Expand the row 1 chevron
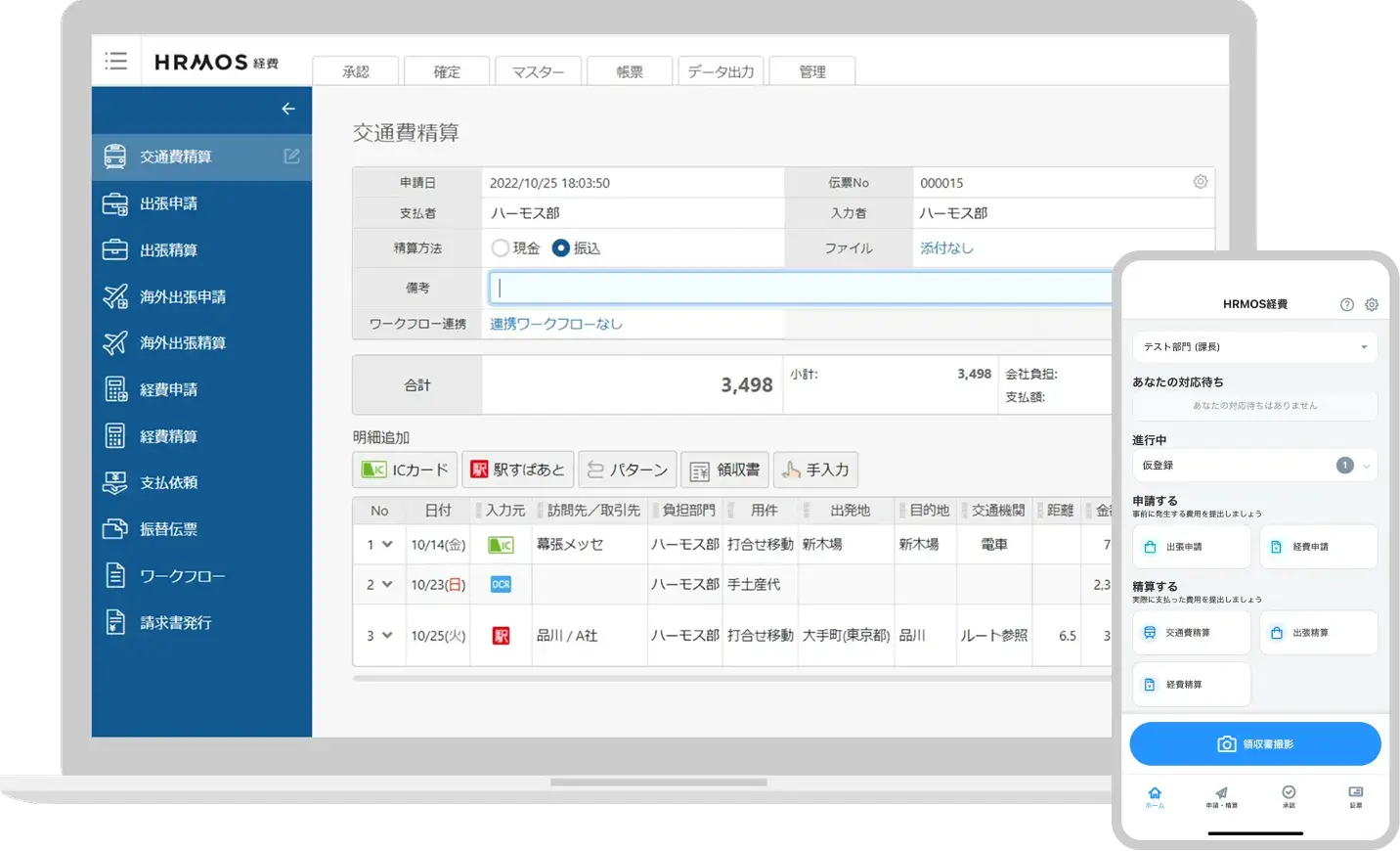1400x851 pixels. 387,545
